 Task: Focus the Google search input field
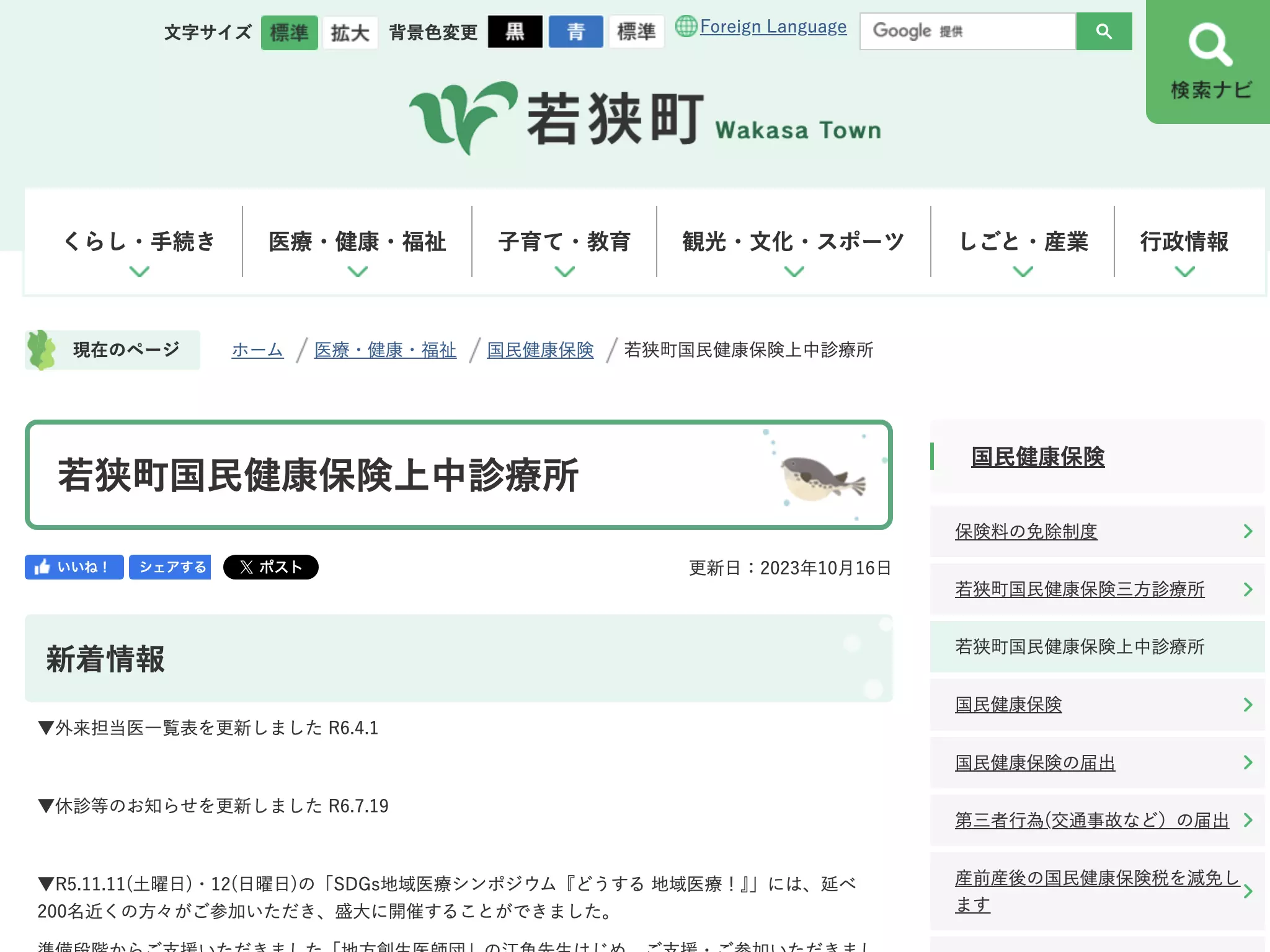(x=967, y=31)
